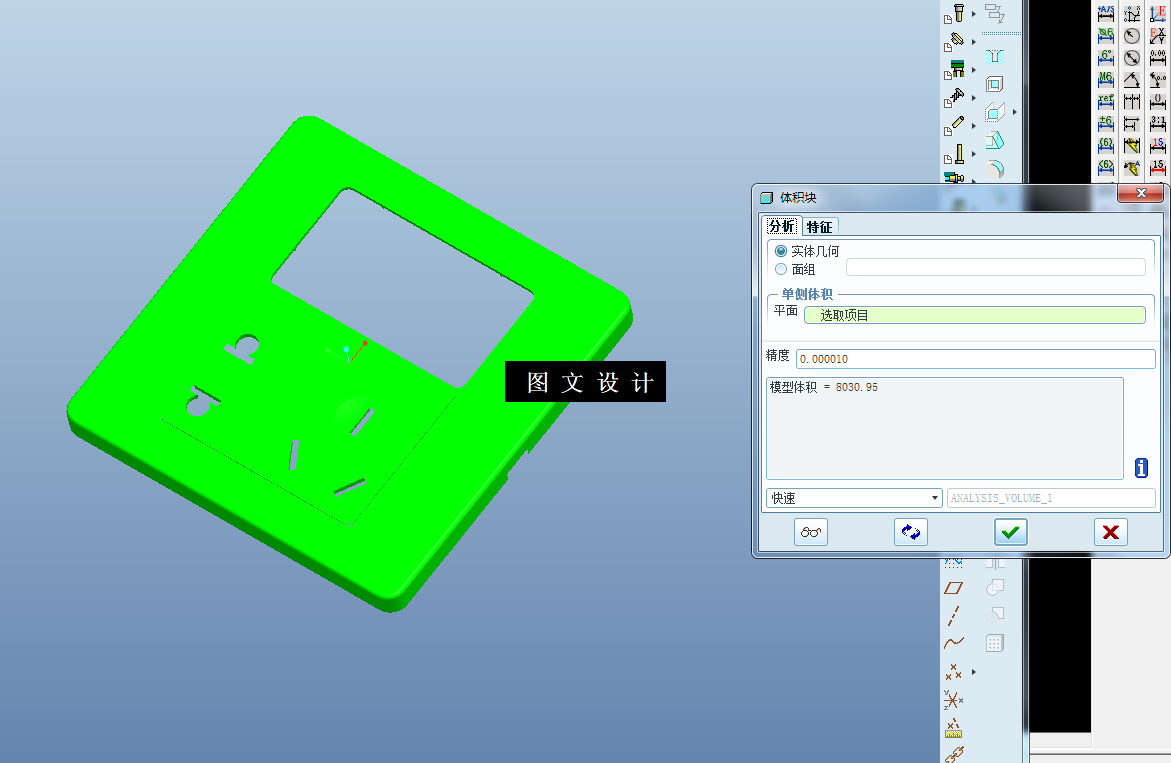The image size is (1171, 763).
Task: Expand the guide pin flyout arrow
Action: click(974, 14)
